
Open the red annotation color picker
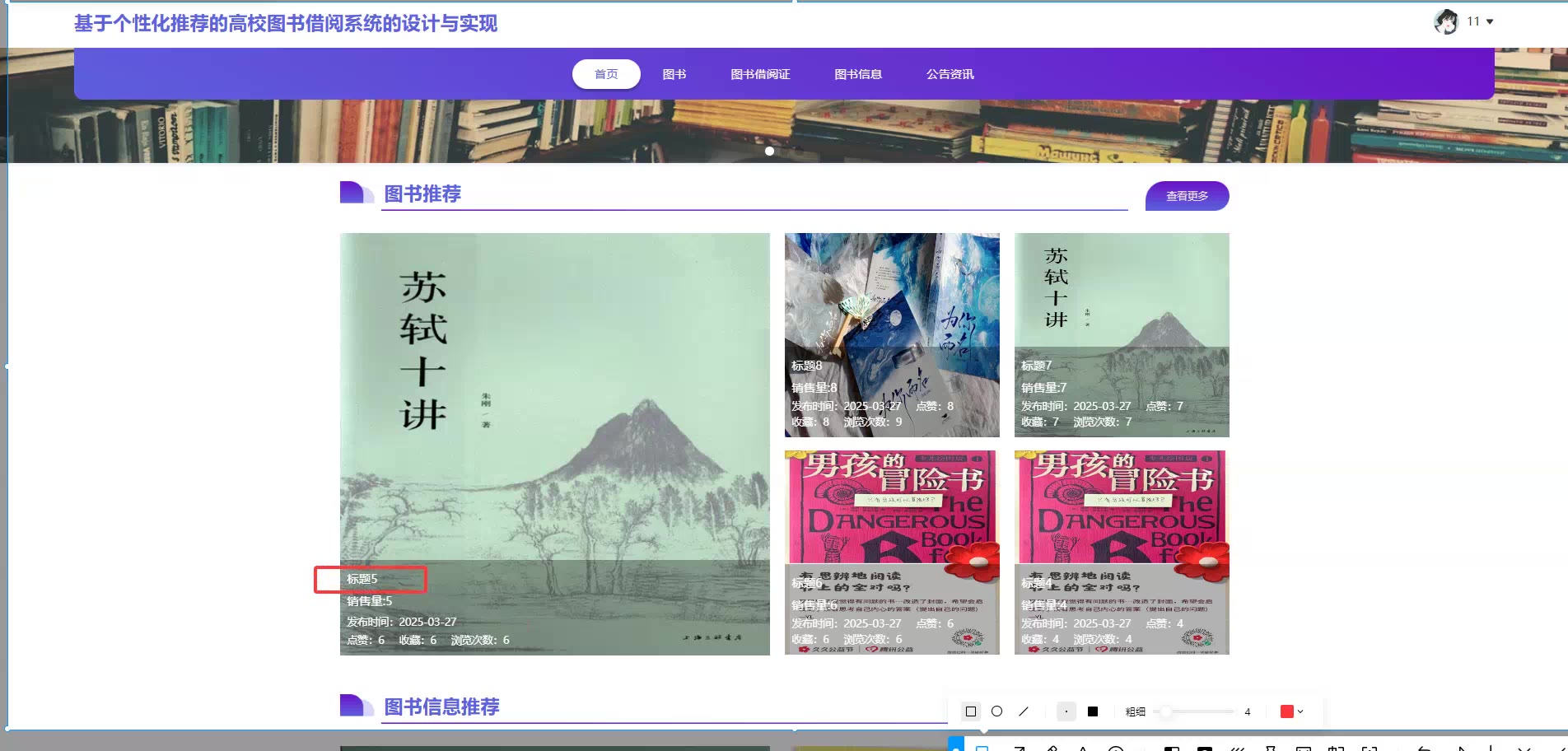tap(1287, 711)
